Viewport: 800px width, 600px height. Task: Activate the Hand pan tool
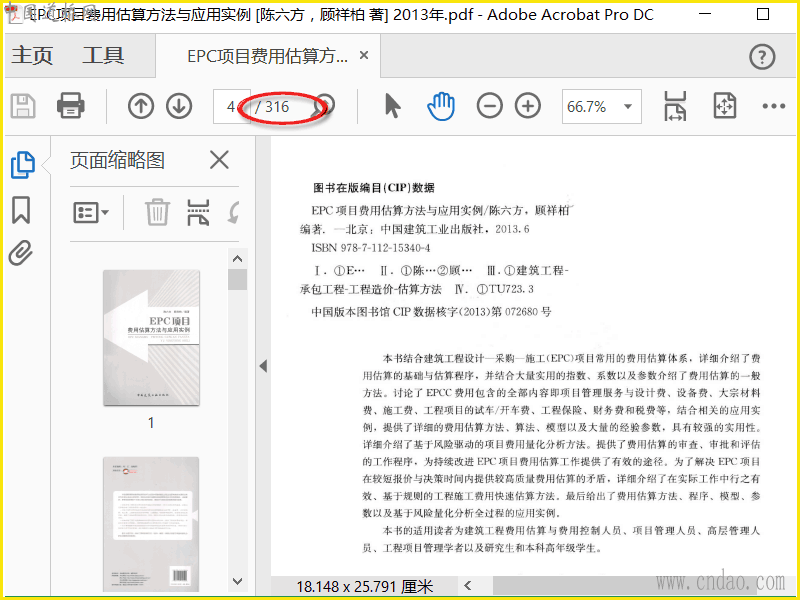pyautogui.click(x=440, y=106)
